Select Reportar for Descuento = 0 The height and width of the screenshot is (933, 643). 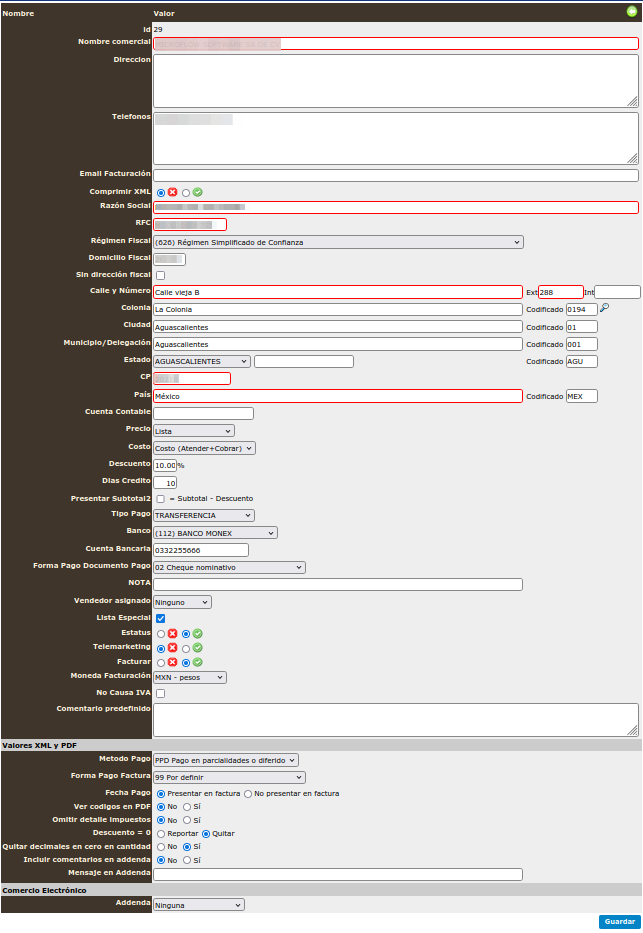pos(161,834)
